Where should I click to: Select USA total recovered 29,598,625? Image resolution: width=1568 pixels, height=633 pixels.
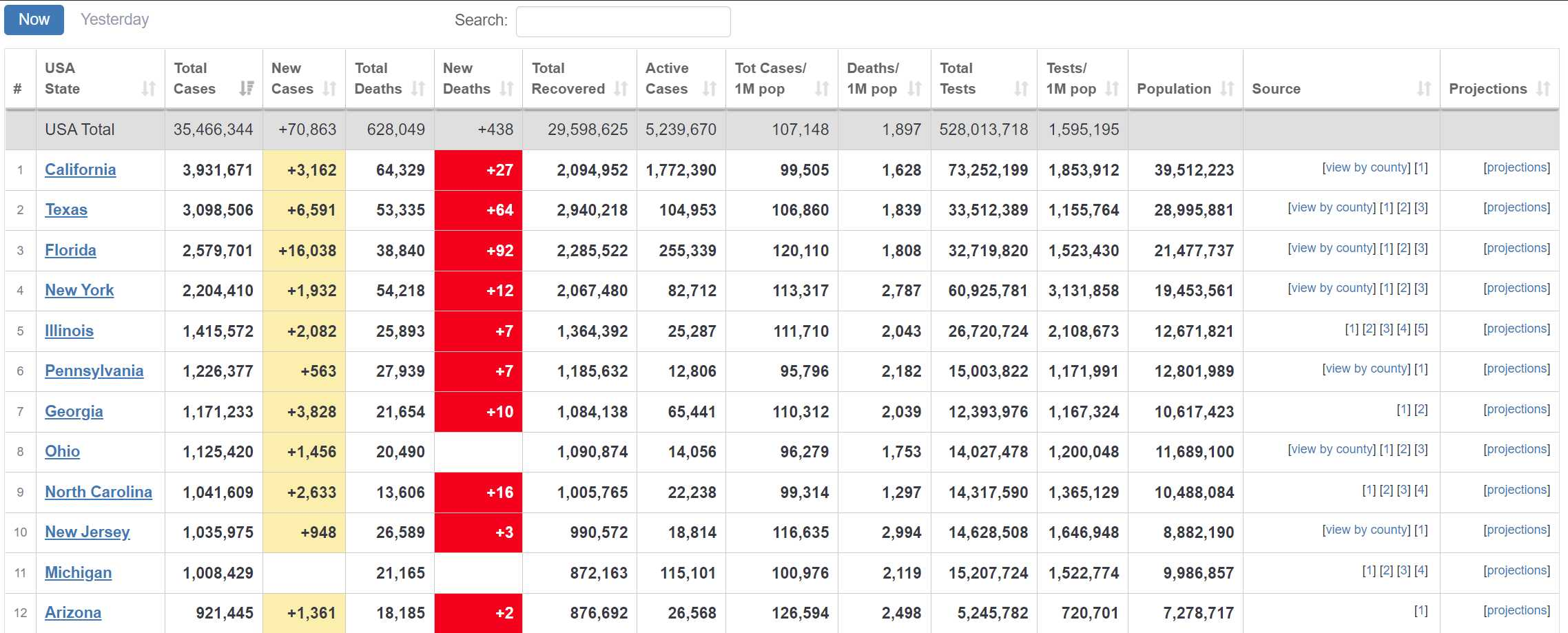pyautogui.click(x=588, y=129)
